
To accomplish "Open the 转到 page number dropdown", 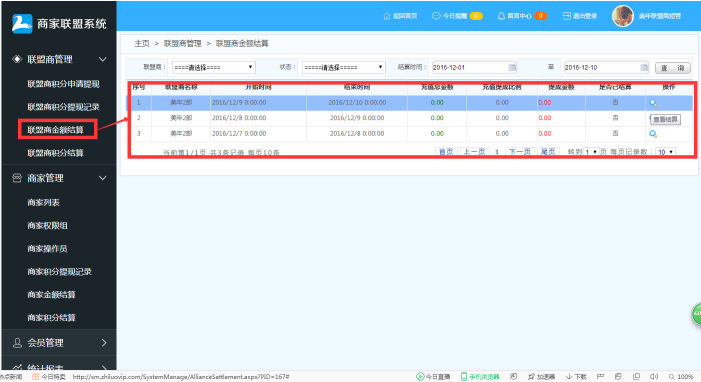I will coord(591,152).
